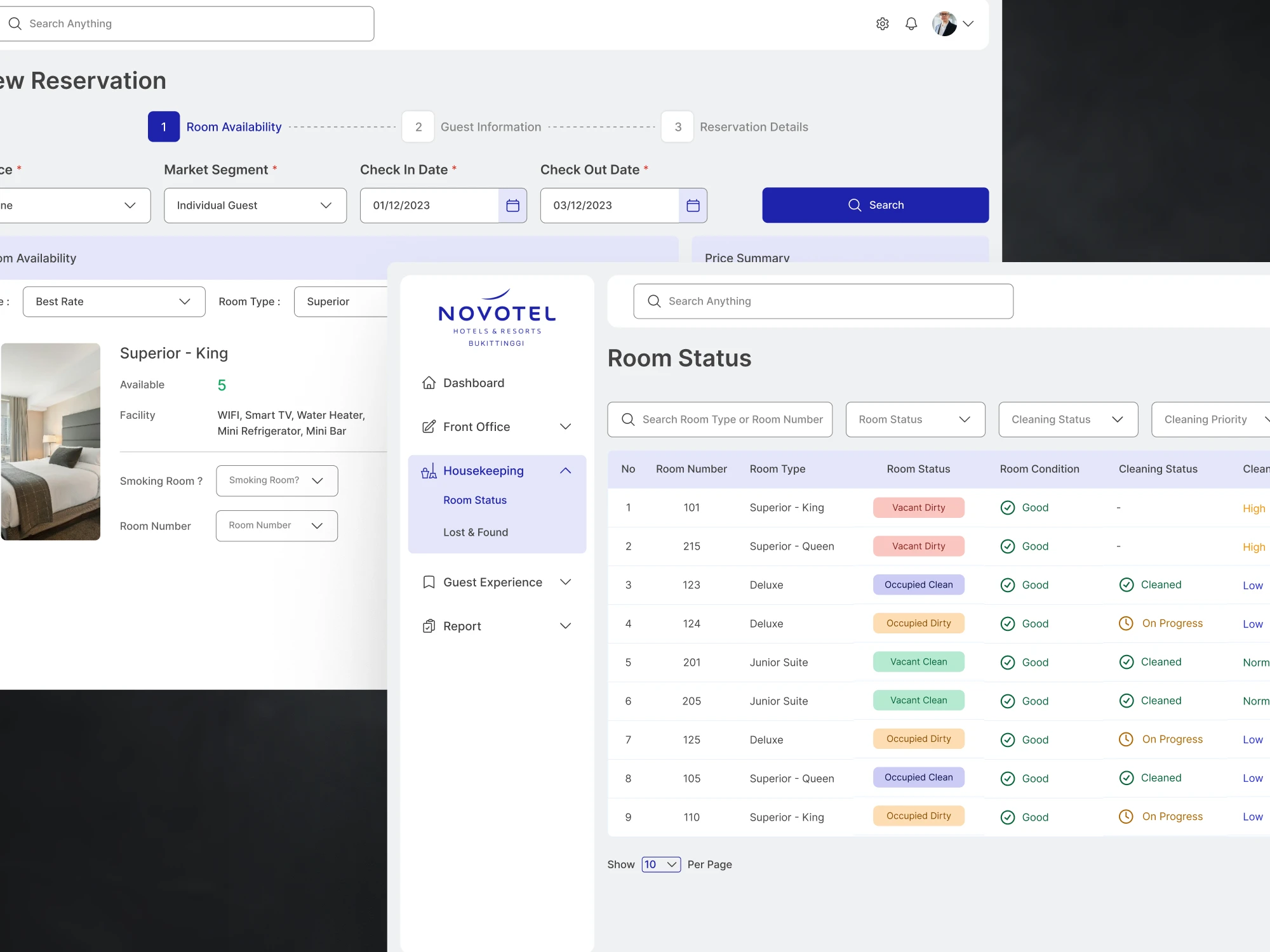Click the Vacant Dirty badge for room 101
1270x952 pixels.
coord(918,508)
